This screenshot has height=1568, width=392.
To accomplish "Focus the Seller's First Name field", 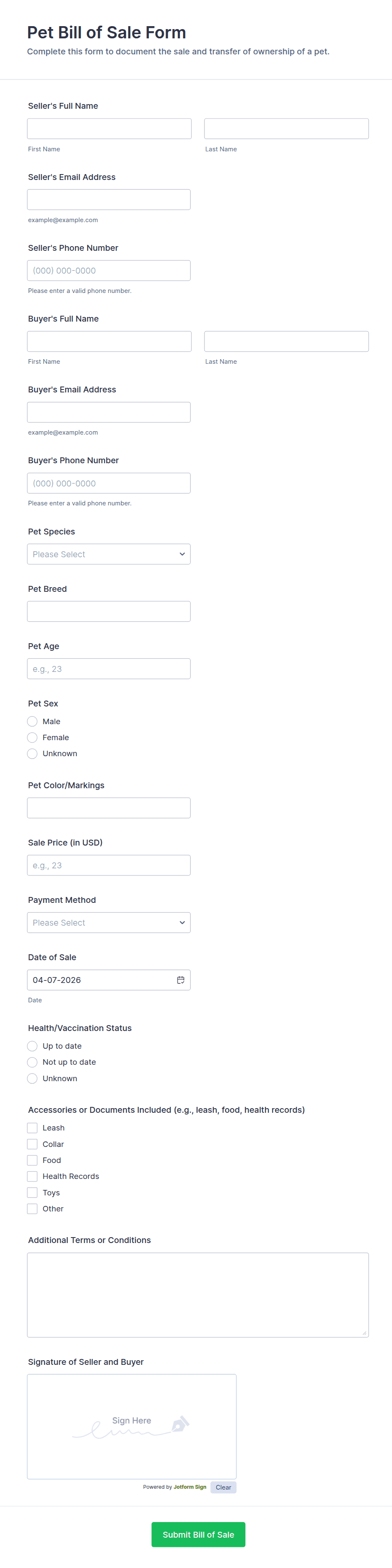I will (x=109, y=129).
